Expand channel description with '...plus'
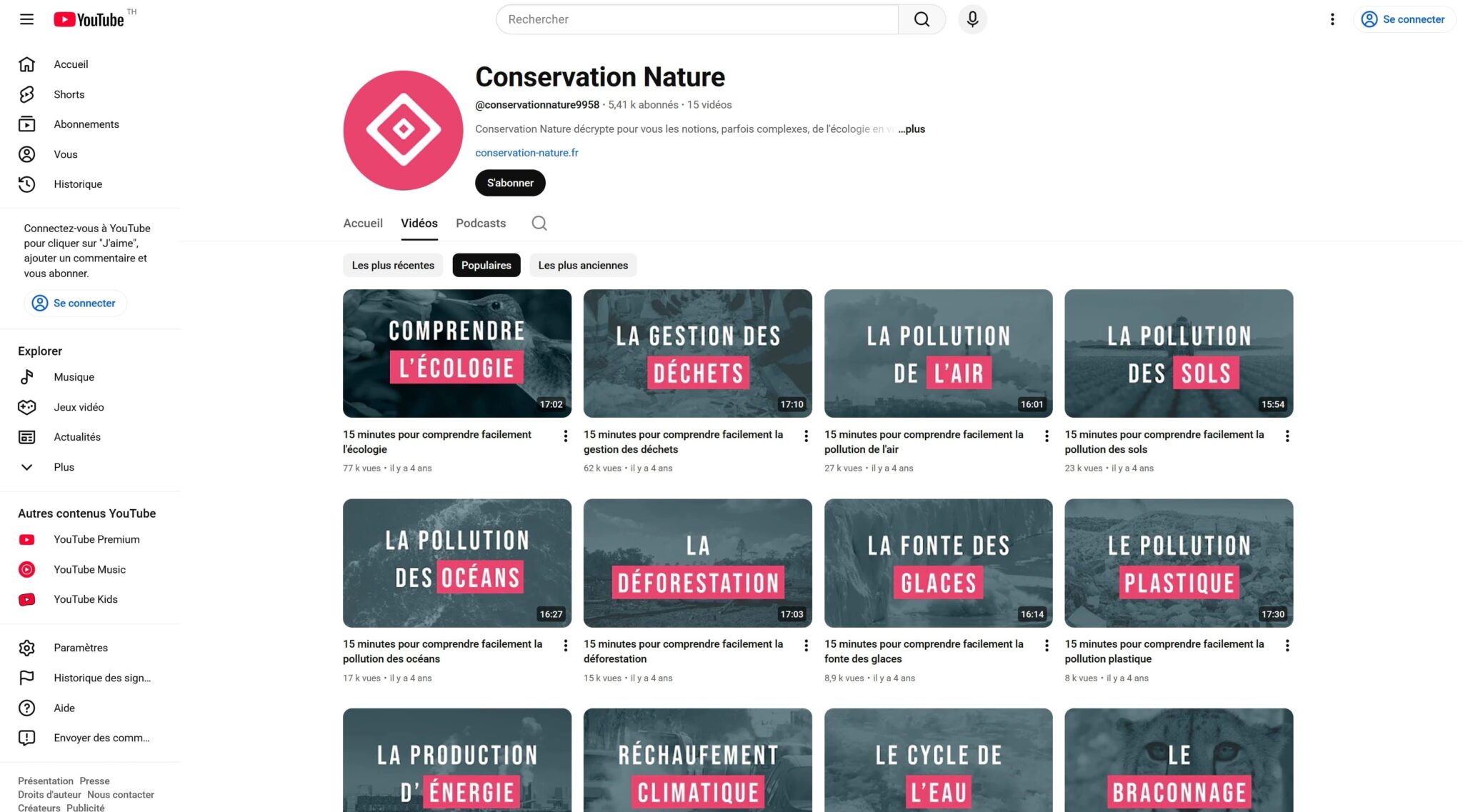 (x=912, y=129)
